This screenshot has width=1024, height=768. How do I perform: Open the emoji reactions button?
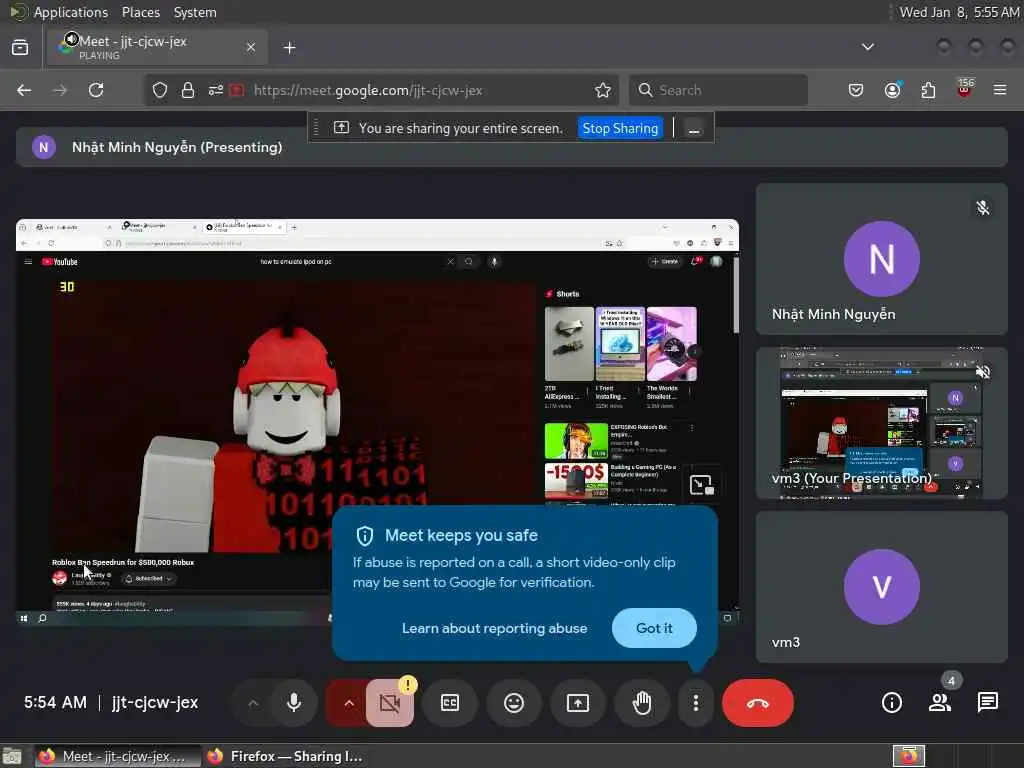pos(514,703)
